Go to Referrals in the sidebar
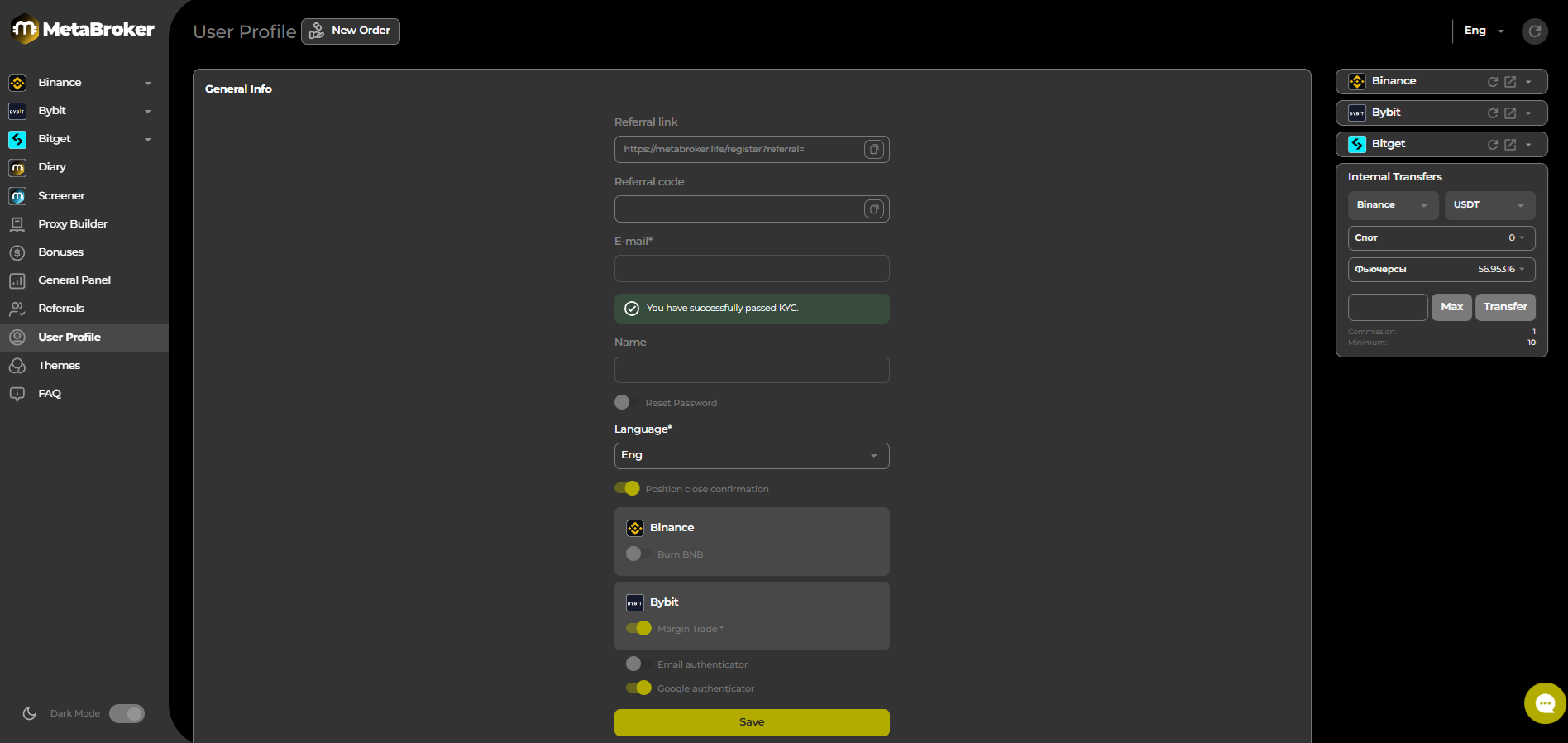This screenshot has width=1568, height=743. point(61,309)
